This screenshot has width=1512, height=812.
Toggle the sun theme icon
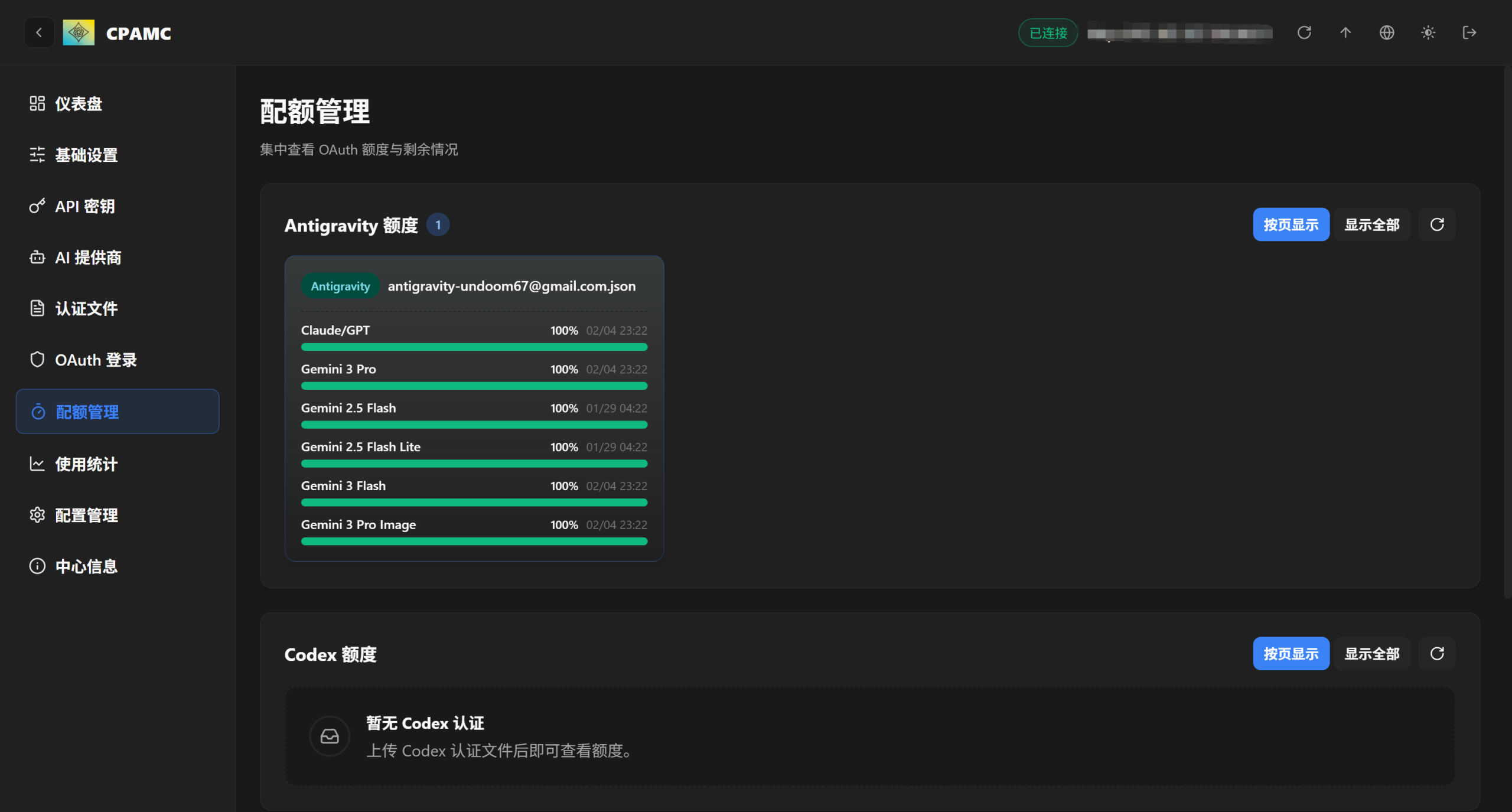click(x=1428, y=32)
